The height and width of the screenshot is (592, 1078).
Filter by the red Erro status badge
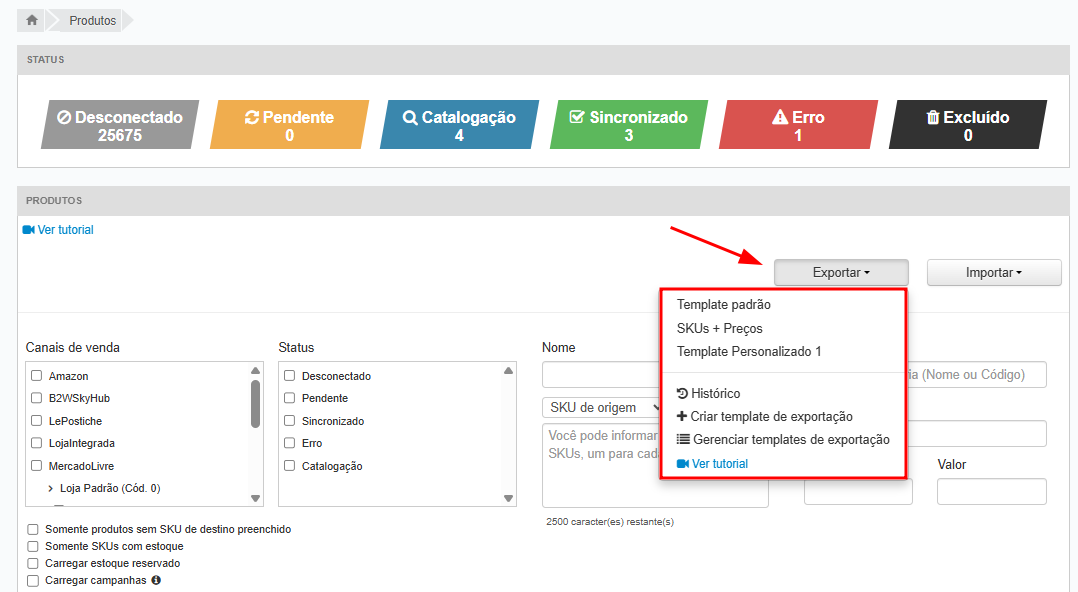[x=798, y=125]
